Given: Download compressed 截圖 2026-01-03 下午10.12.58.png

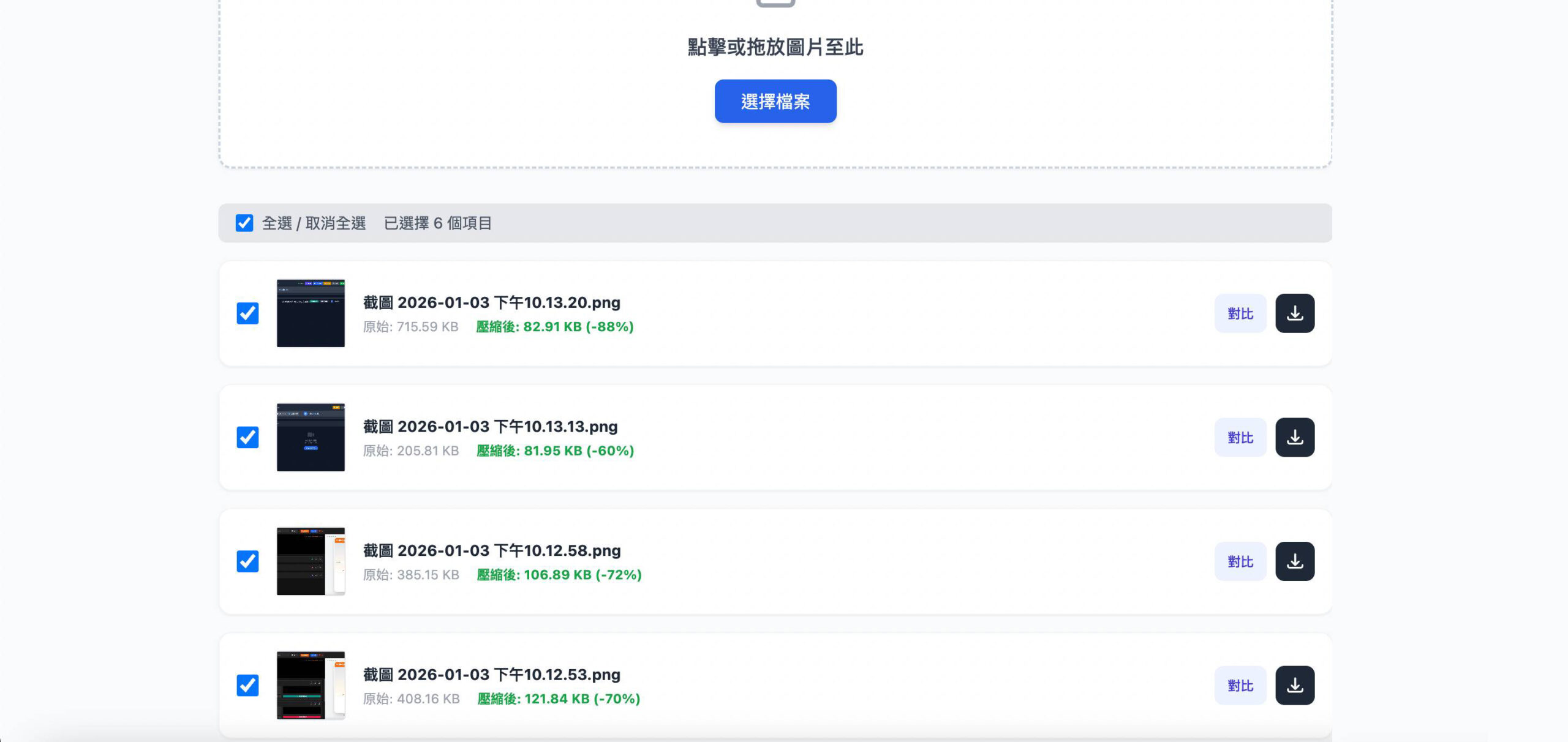Looking at the screenshot, I should (1295, 561).
